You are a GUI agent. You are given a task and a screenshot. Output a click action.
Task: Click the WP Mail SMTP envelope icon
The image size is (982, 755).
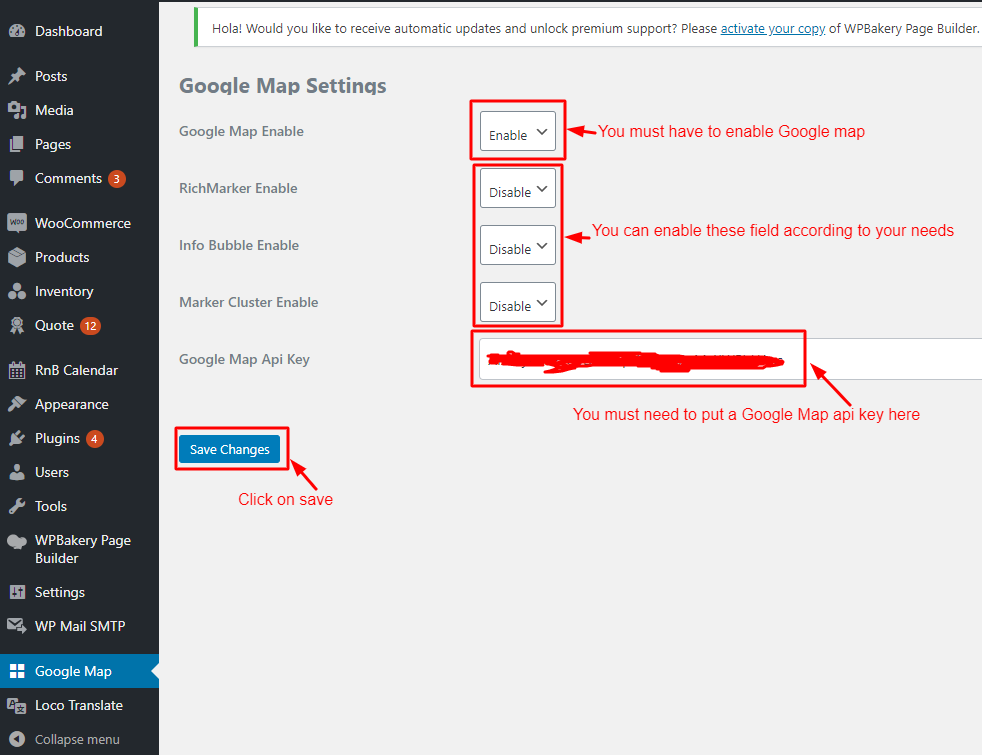click(17, 626)
